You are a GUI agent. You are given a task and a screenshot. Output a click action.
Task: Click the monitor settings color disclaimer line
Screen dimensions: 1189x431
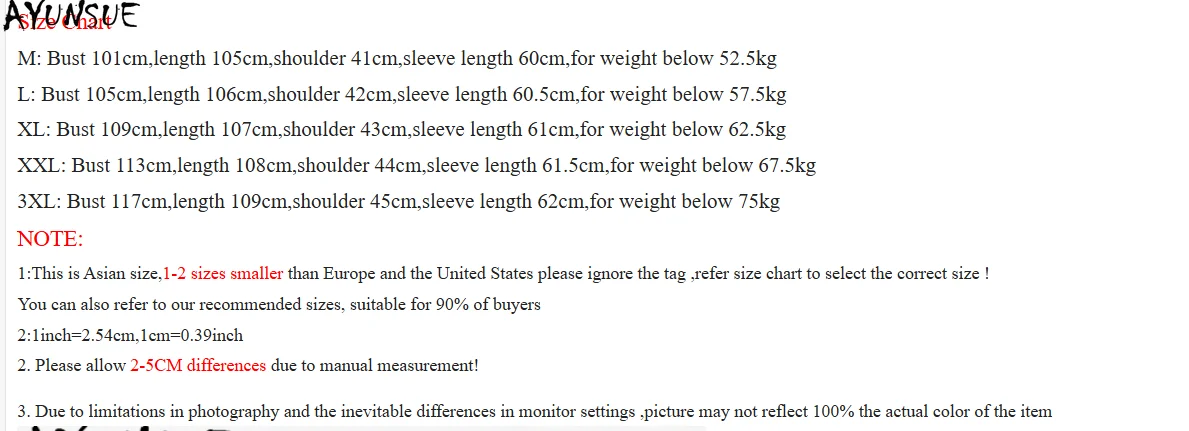coord(535,412)
